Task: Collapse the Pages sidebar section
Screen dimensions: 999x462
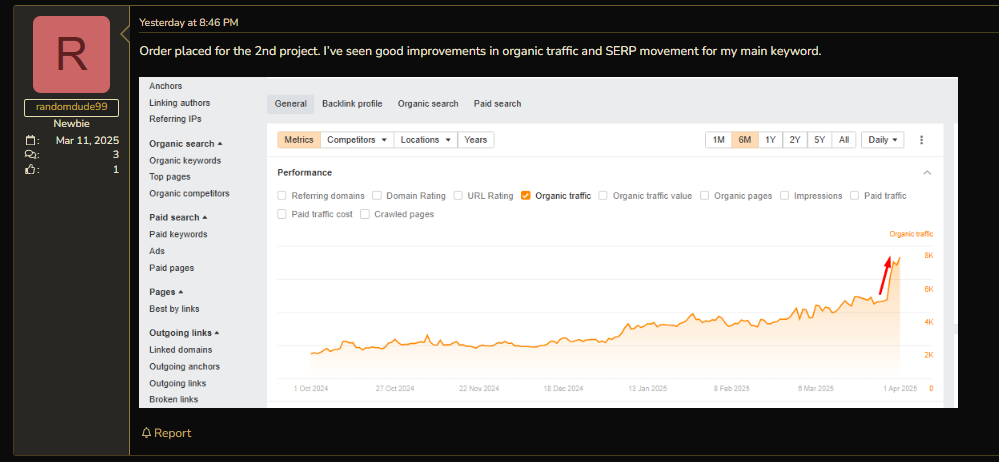Action: (x=166, y=292)
